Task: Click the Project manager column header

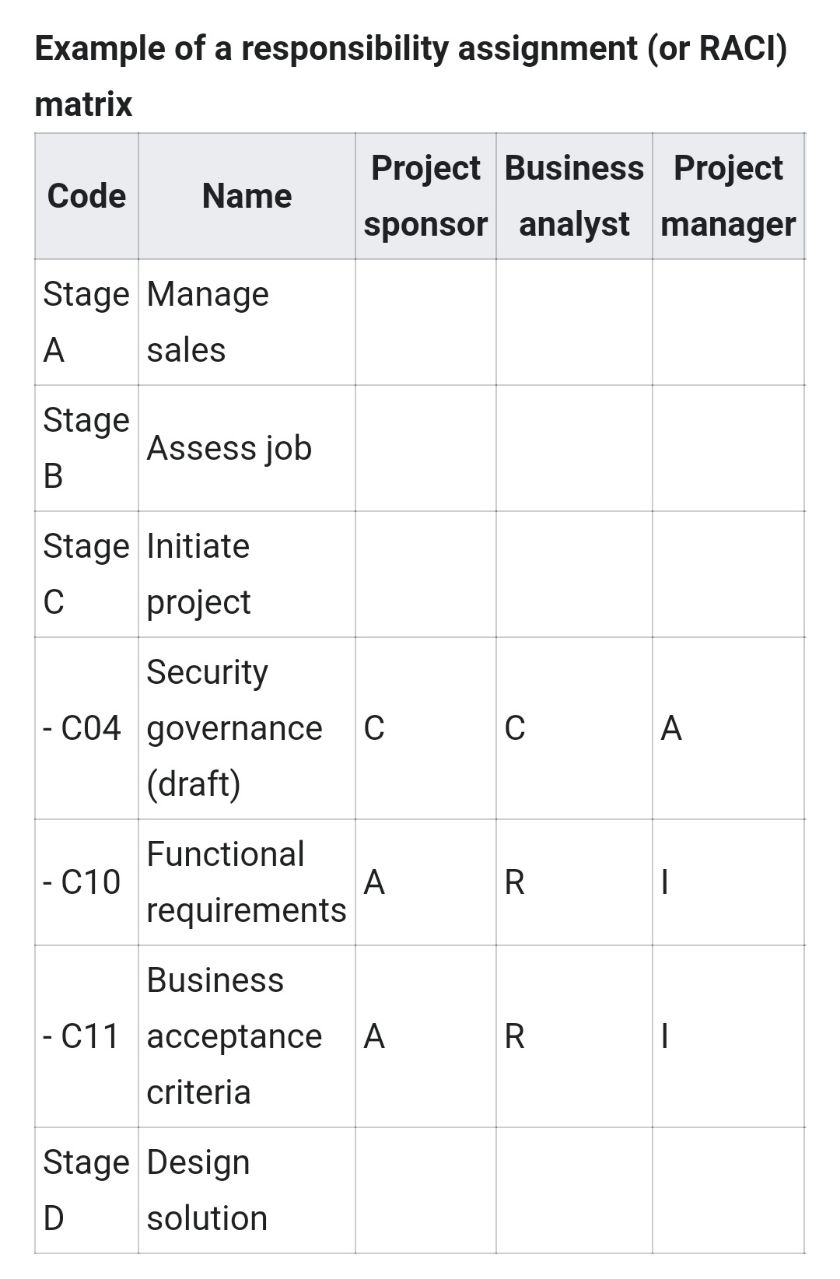Action: [x=728, y=196]
